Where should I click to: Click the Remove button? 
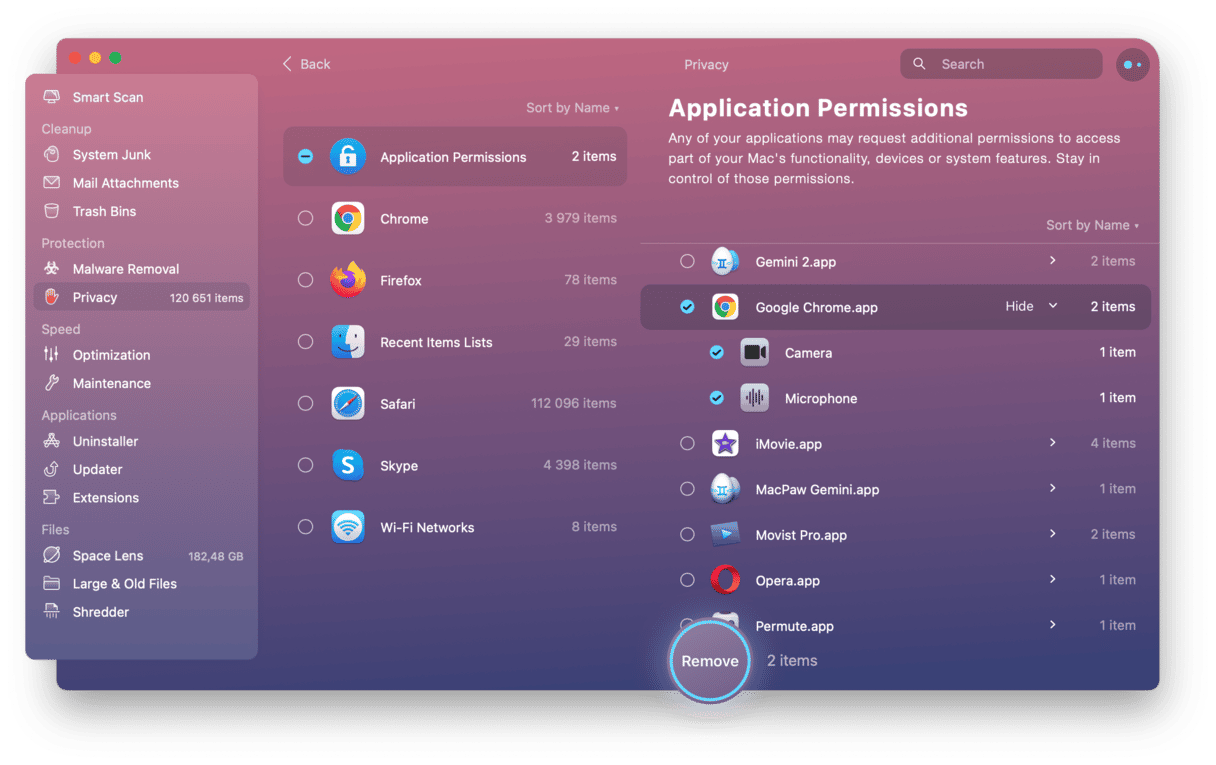(710, 661)
